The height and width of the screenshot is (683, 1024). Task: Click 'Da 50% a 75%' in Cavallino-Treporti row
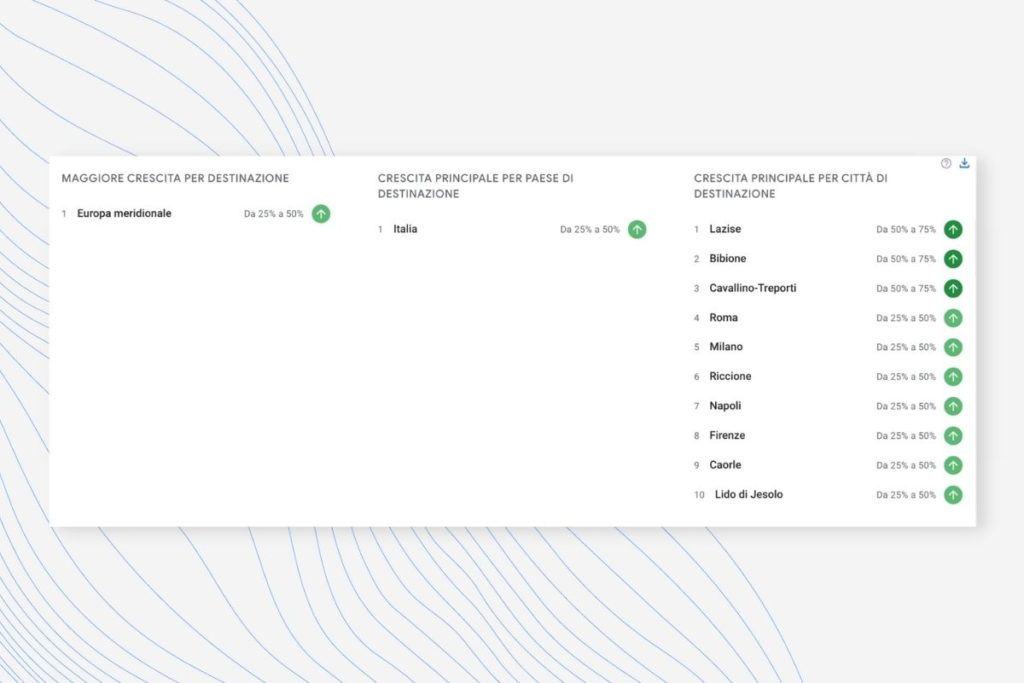pyautogui.click(x=906, y=289)
